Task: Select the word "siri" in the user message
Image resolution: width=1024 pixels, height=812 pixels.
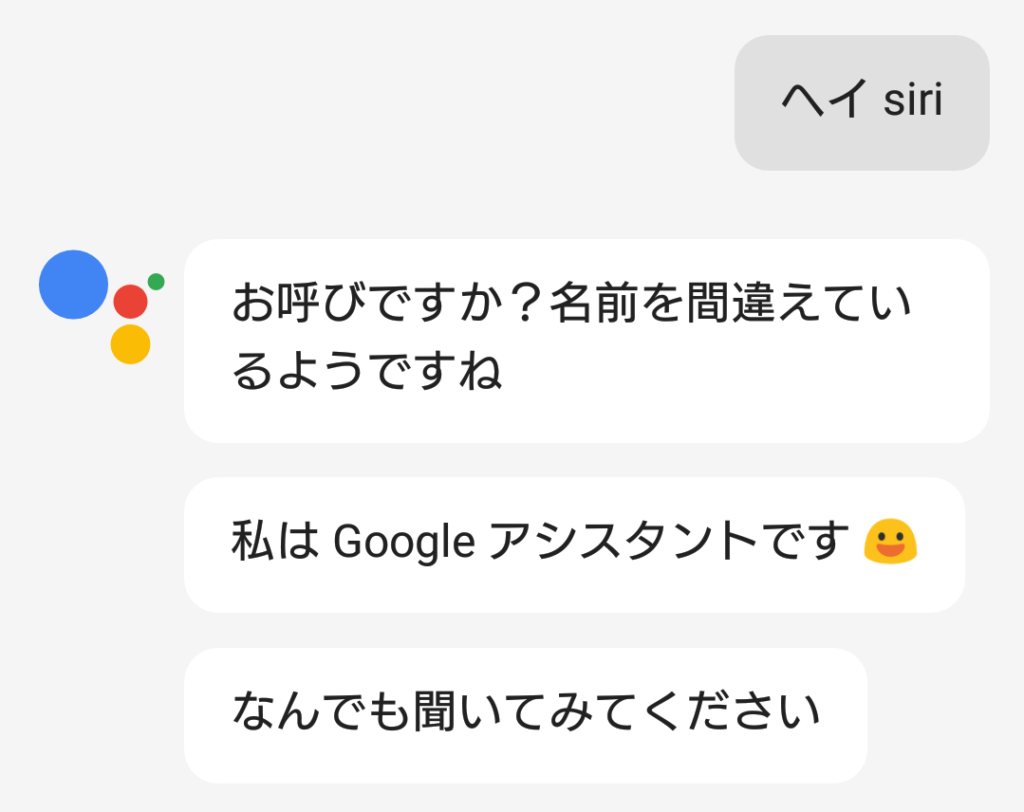Action: tap(913, 102)
